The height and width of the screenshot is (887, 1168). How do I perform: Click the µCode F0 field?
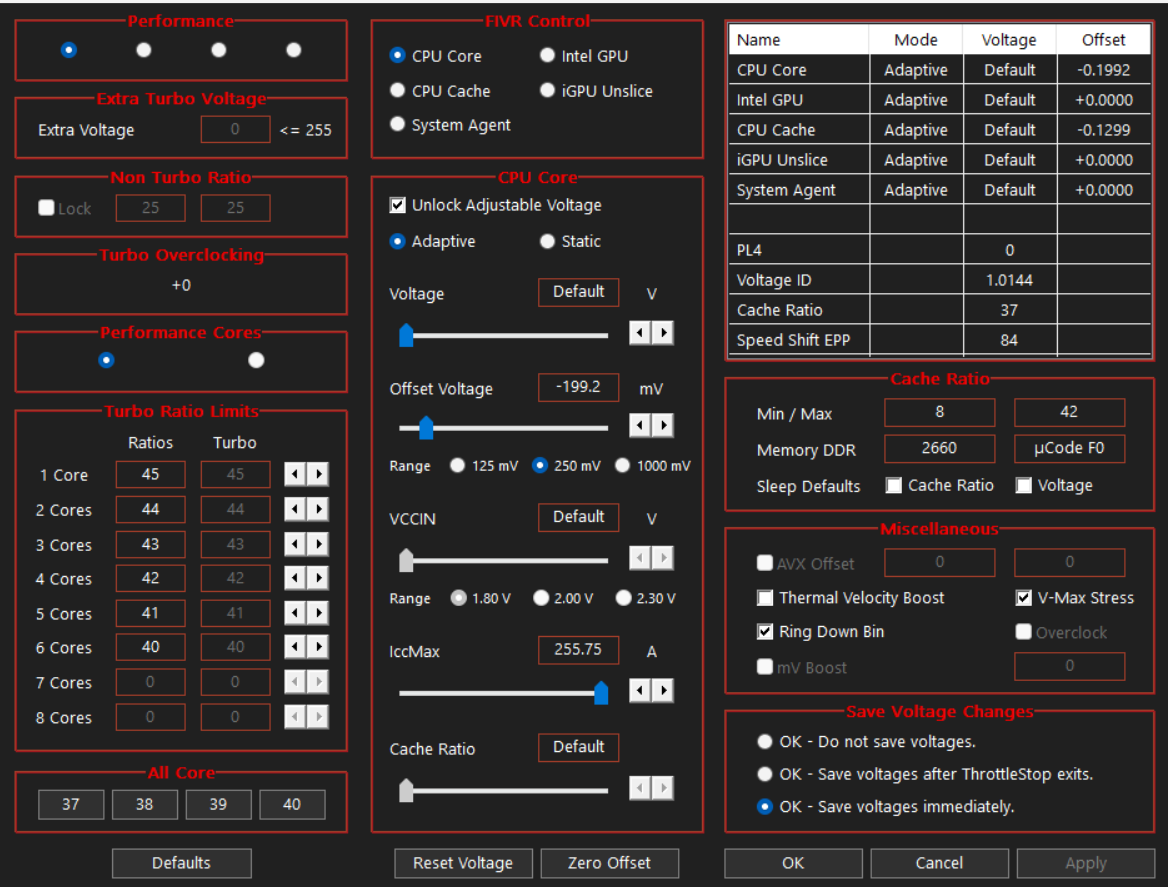pos(1069,448)
